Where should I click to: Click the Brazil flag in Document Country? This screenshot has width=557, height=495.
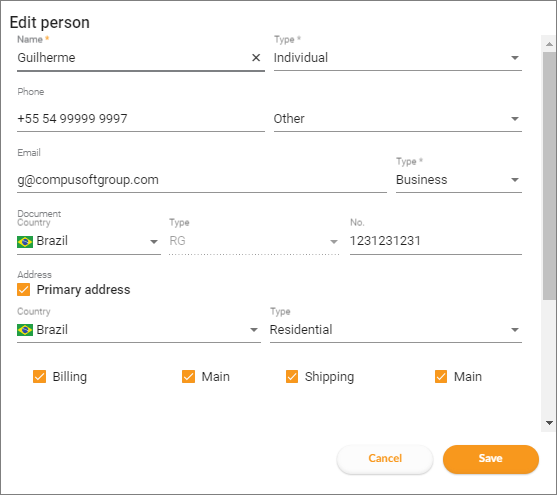coord(25,242)
